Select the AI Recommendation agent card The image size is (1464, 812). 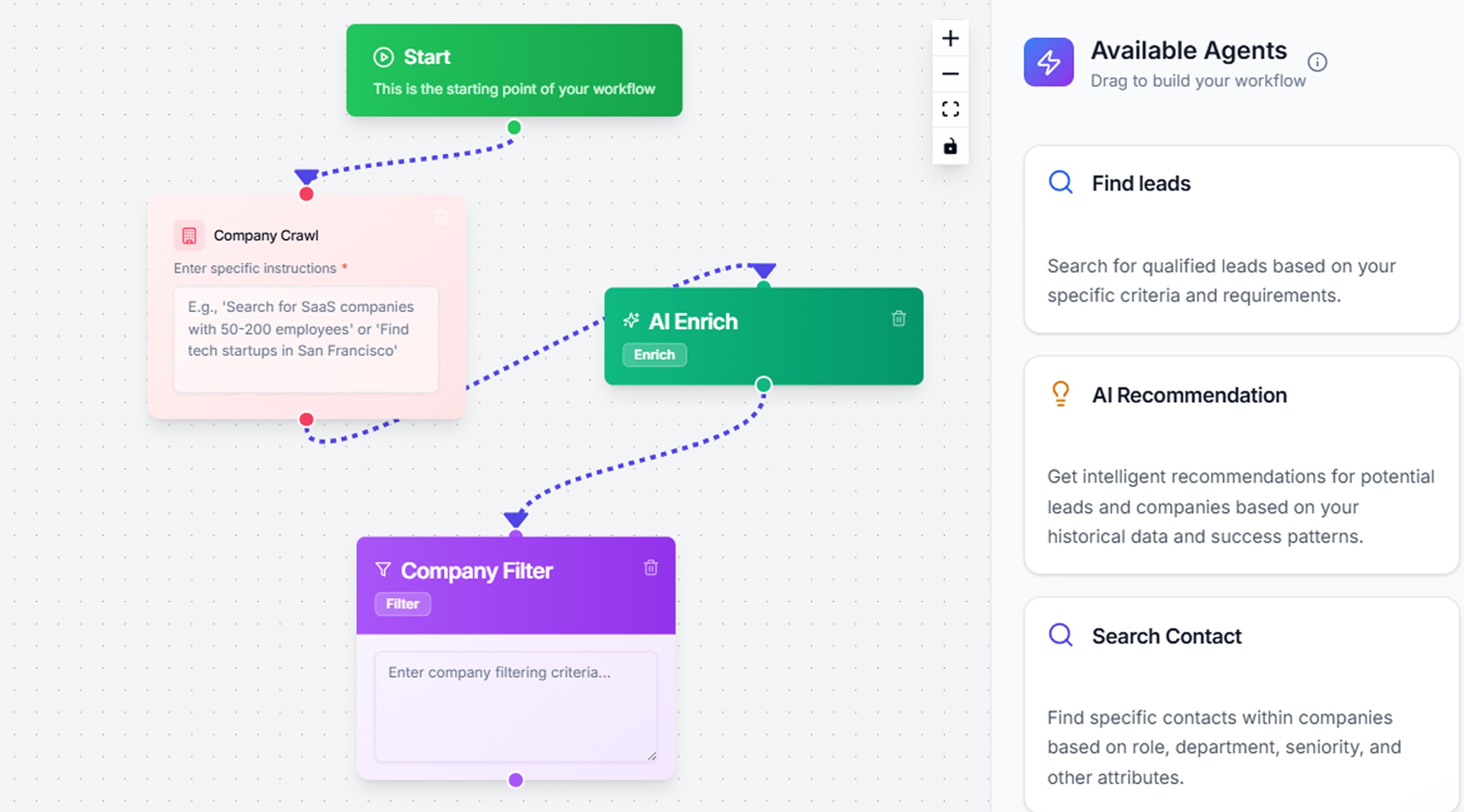pyautogui.click(x=1241, y=465)
